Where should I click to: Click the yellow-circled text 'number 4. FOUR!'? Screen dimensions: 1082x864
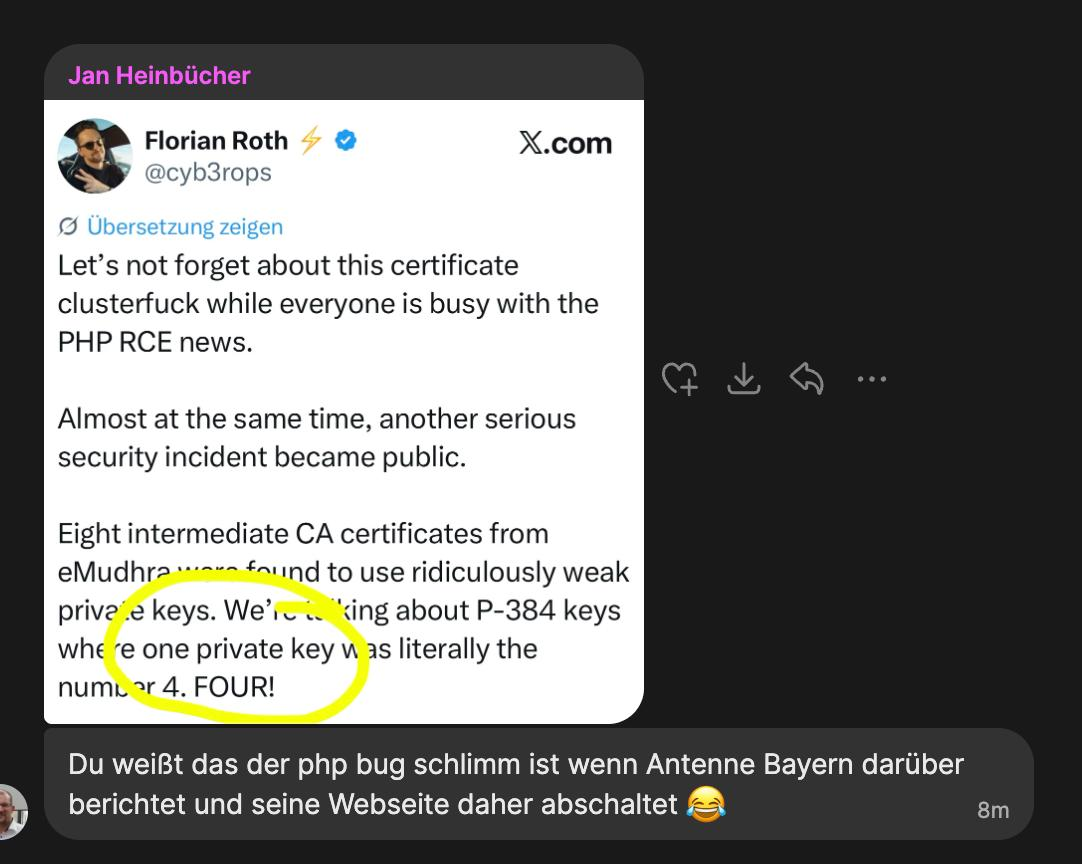[x=166, y=687]
